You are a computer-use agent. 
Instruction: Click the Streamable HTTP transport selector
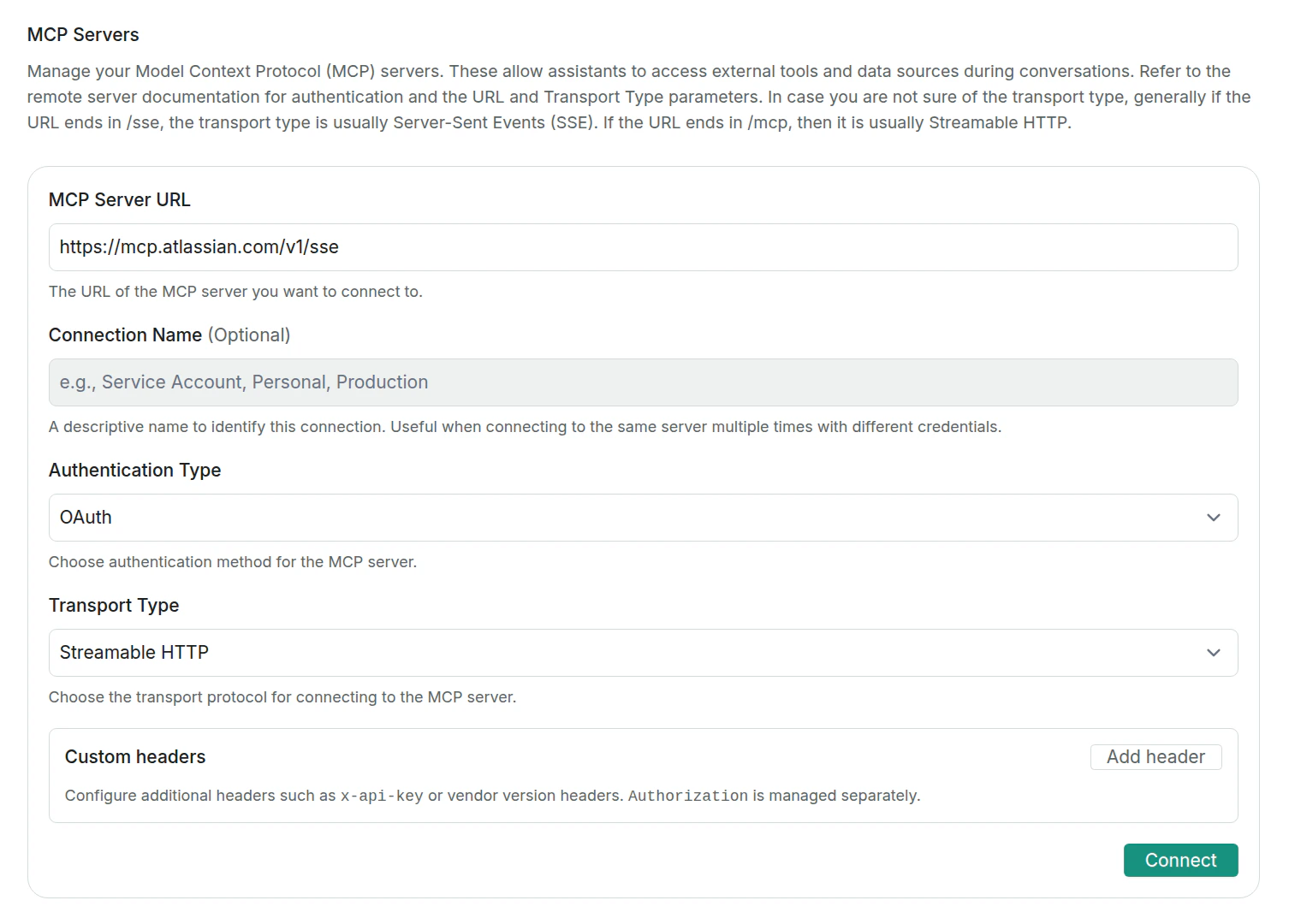coord(642,652)
